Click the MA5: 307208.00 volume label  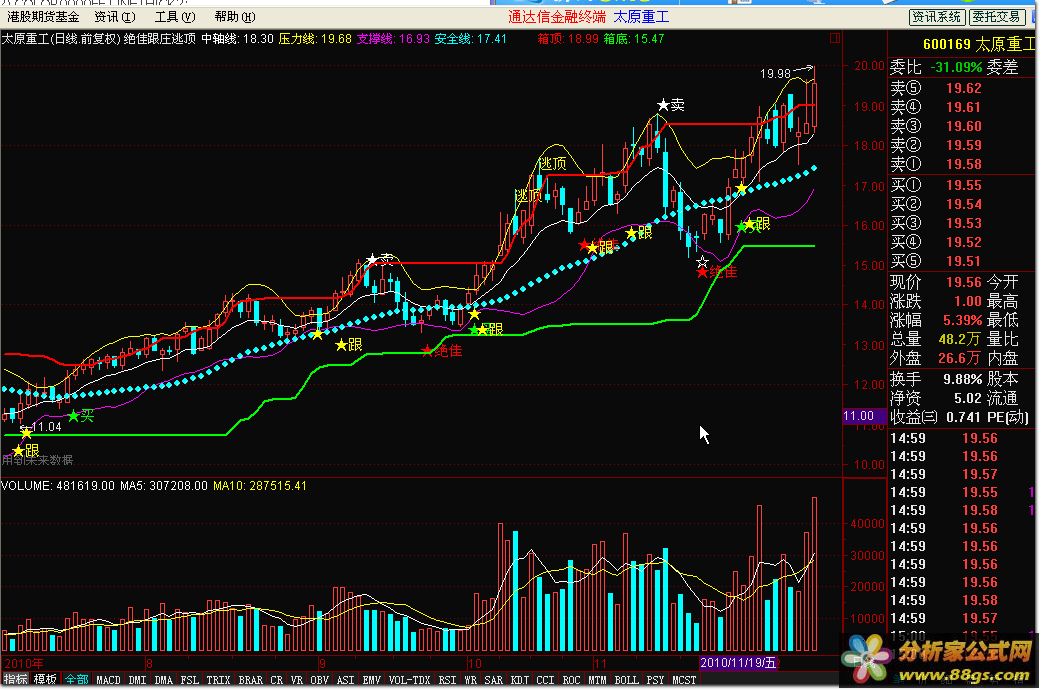[x=164, y=486]
